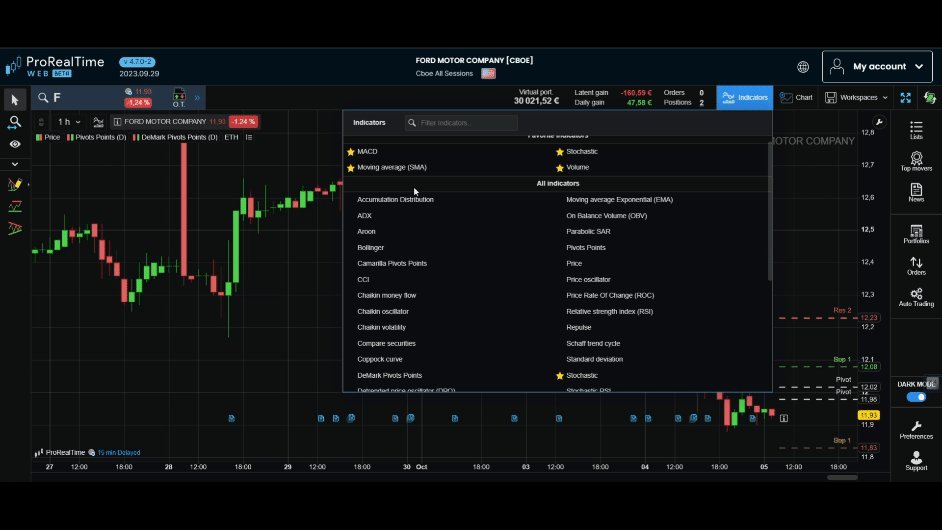Click the ProRealTime Web logo
This screenshot has width=942, height=530.
pos(55,66)
